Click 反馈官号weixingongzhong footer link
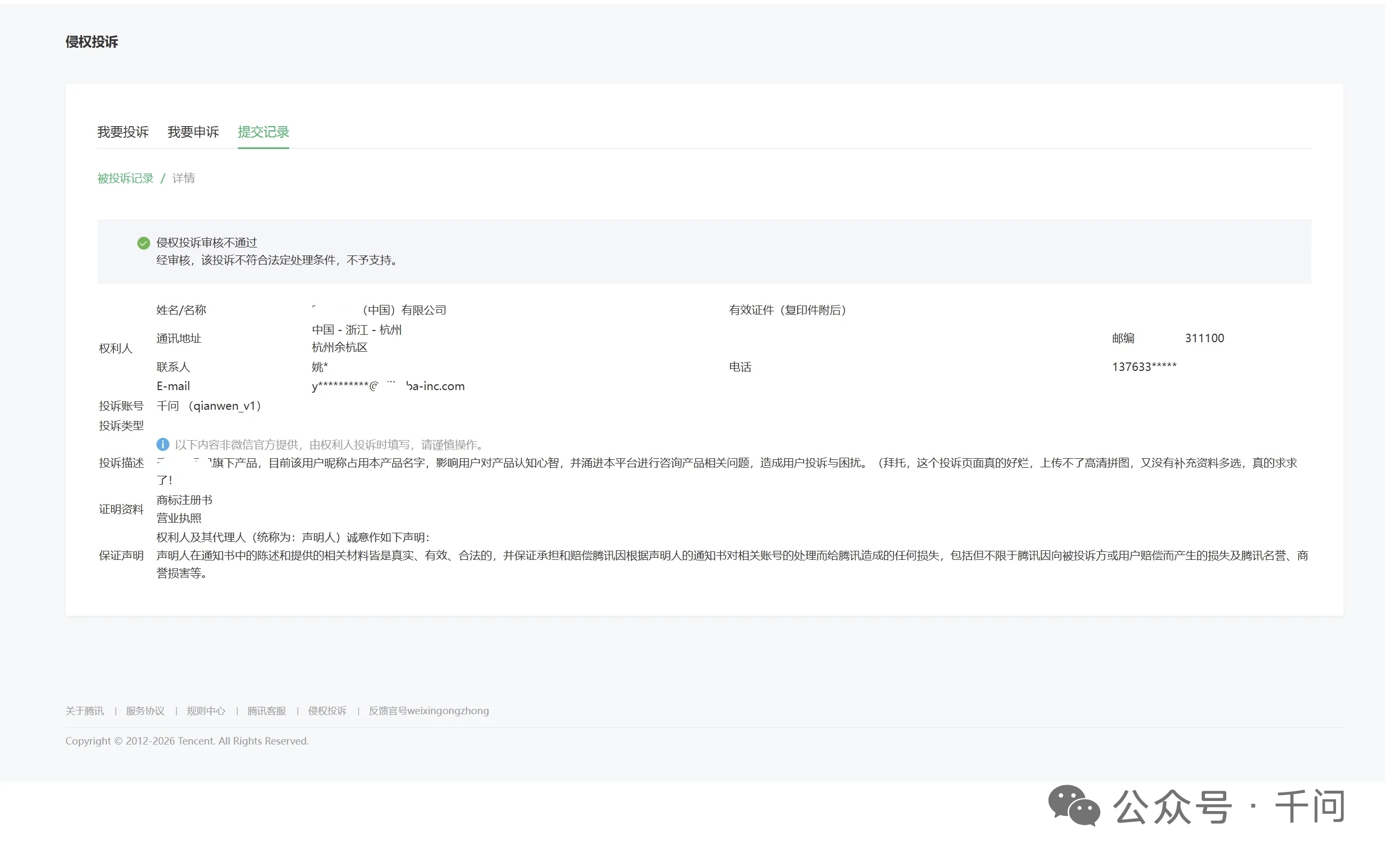The width and height of the screenshot is (1385, 868). click(428, 710)
